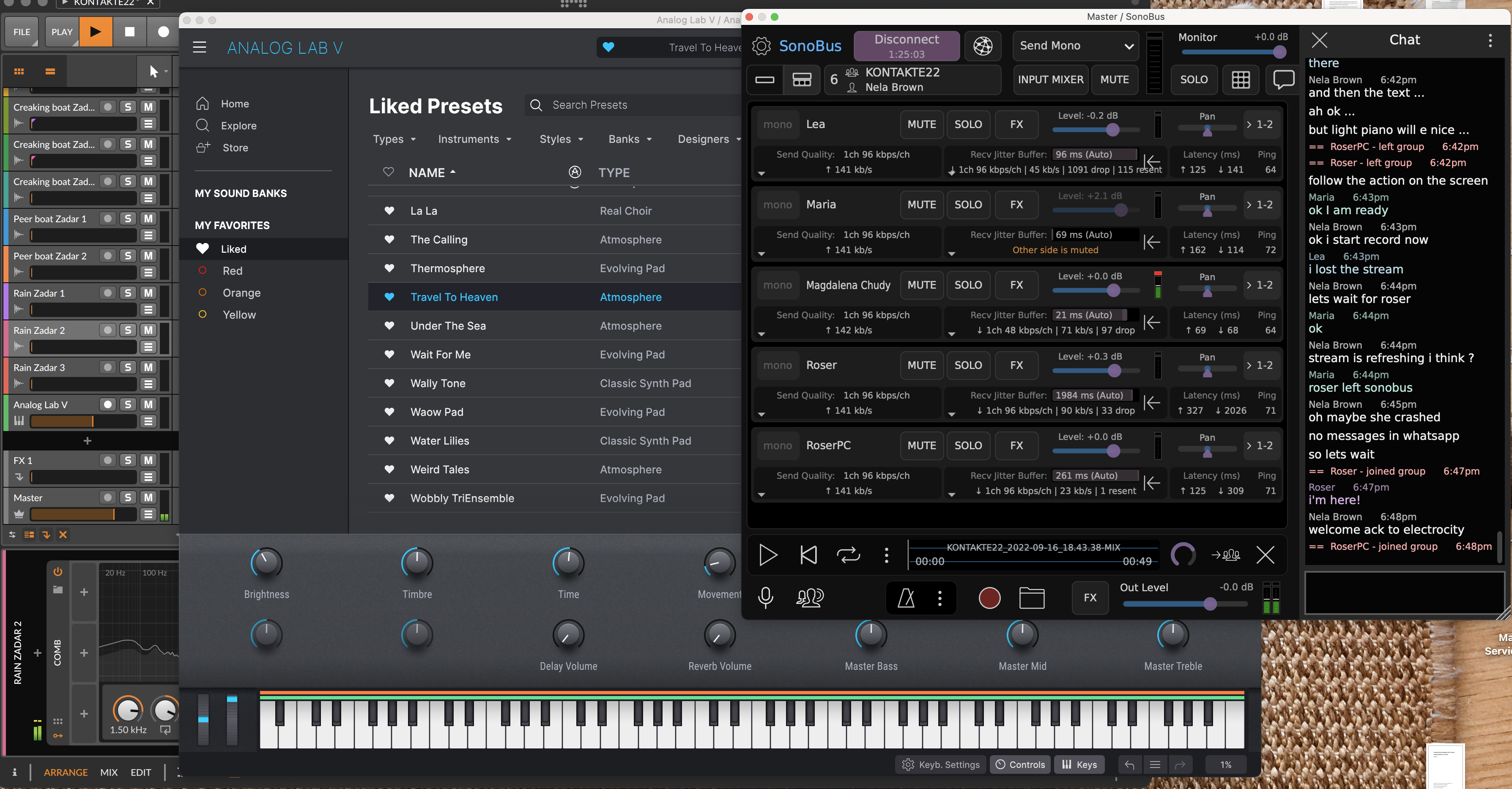1512x789 pixels.
Task: Toggle MUTE for Magdalena Chudy in SonoBus
Action: (x=921, y=285)
